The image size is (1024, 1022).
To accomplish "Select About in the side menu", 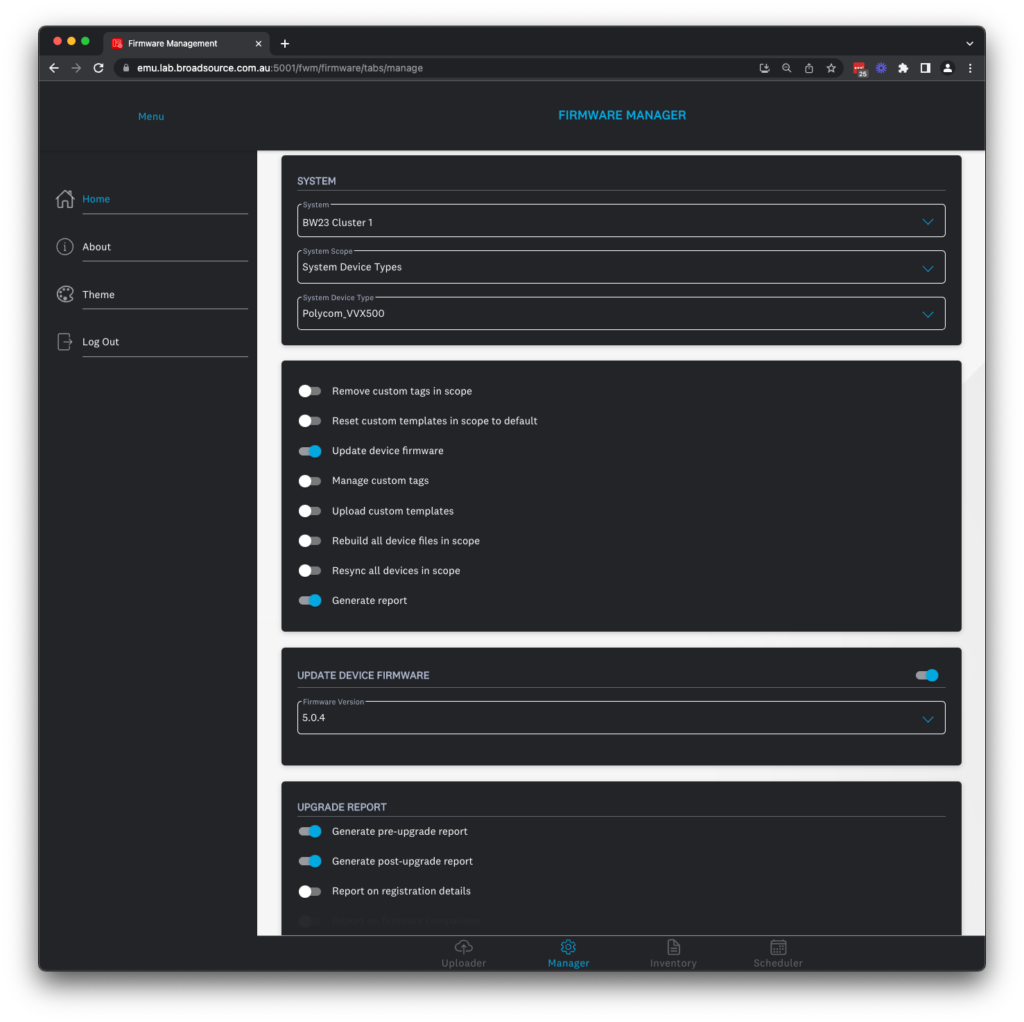I will [x=96, y=246].
